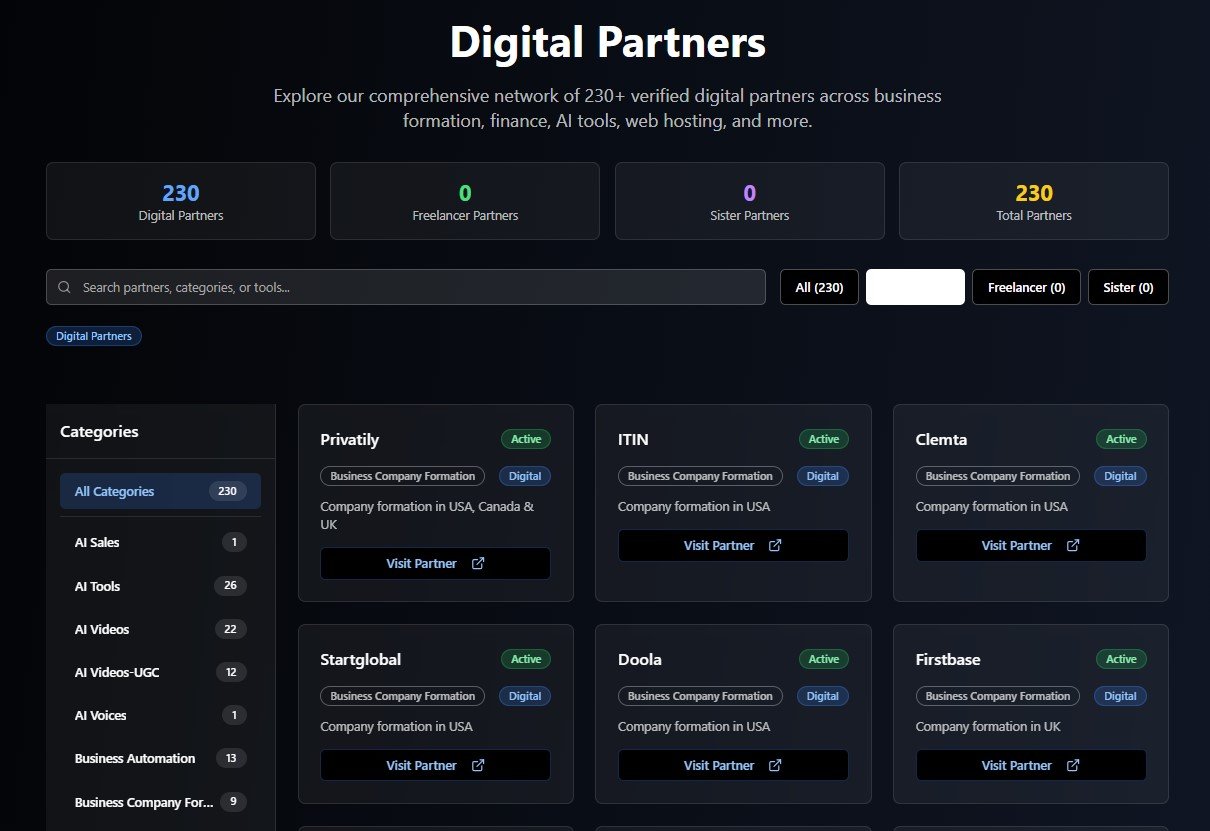Select the All (230) filter button
This screenshot has width=1210, height=831.
pos(819,287)
